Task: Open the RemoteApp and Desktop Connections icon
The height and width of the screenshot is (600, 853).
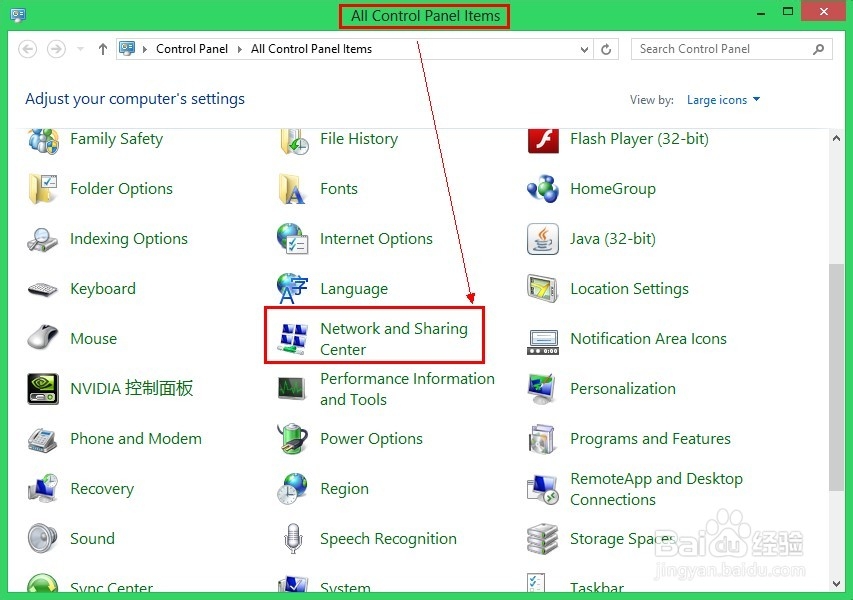Action: pos(543,489)
